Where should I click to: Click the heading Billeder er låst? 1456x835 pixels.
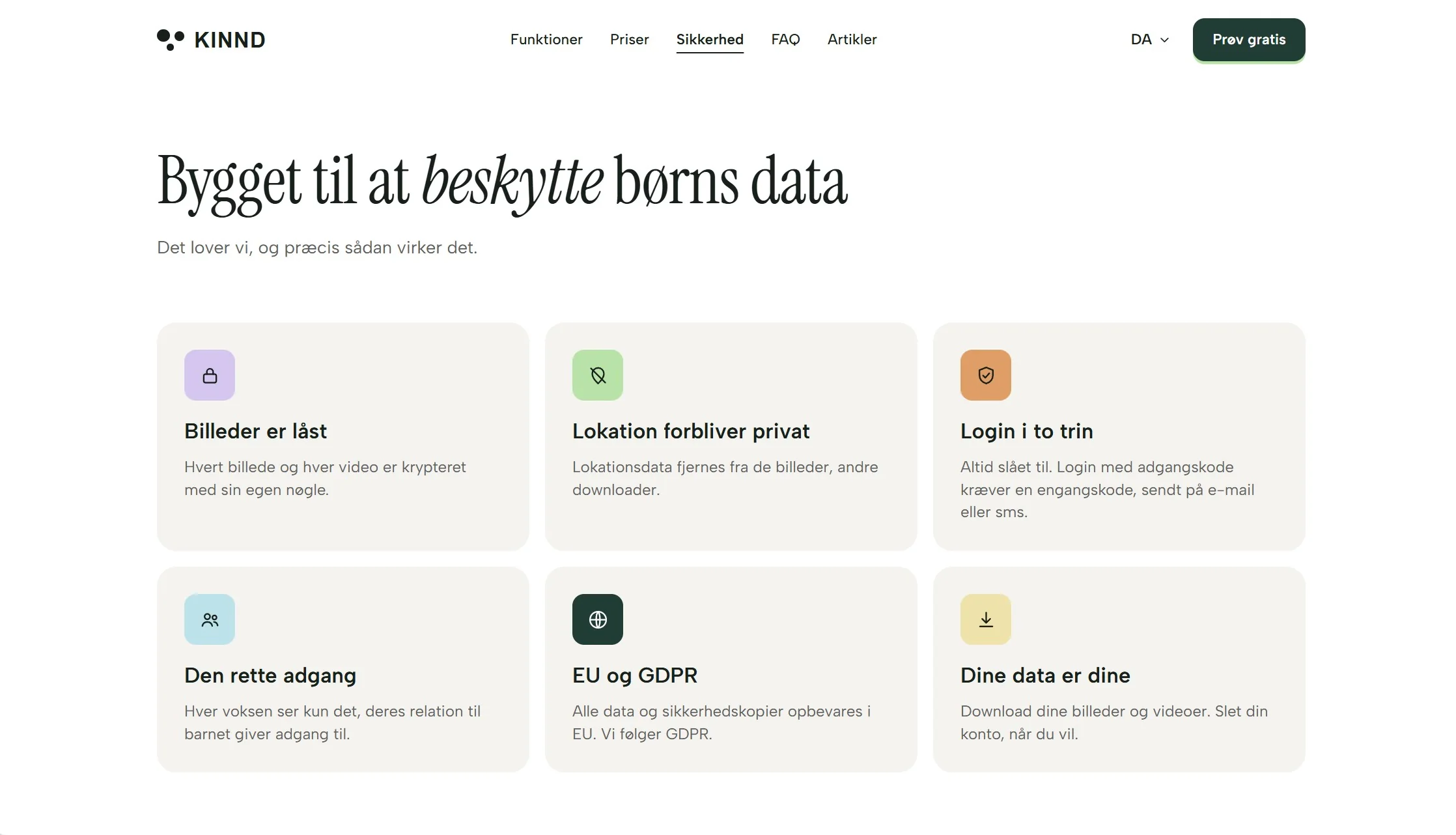pyautogui.click(x=255, y=431)
